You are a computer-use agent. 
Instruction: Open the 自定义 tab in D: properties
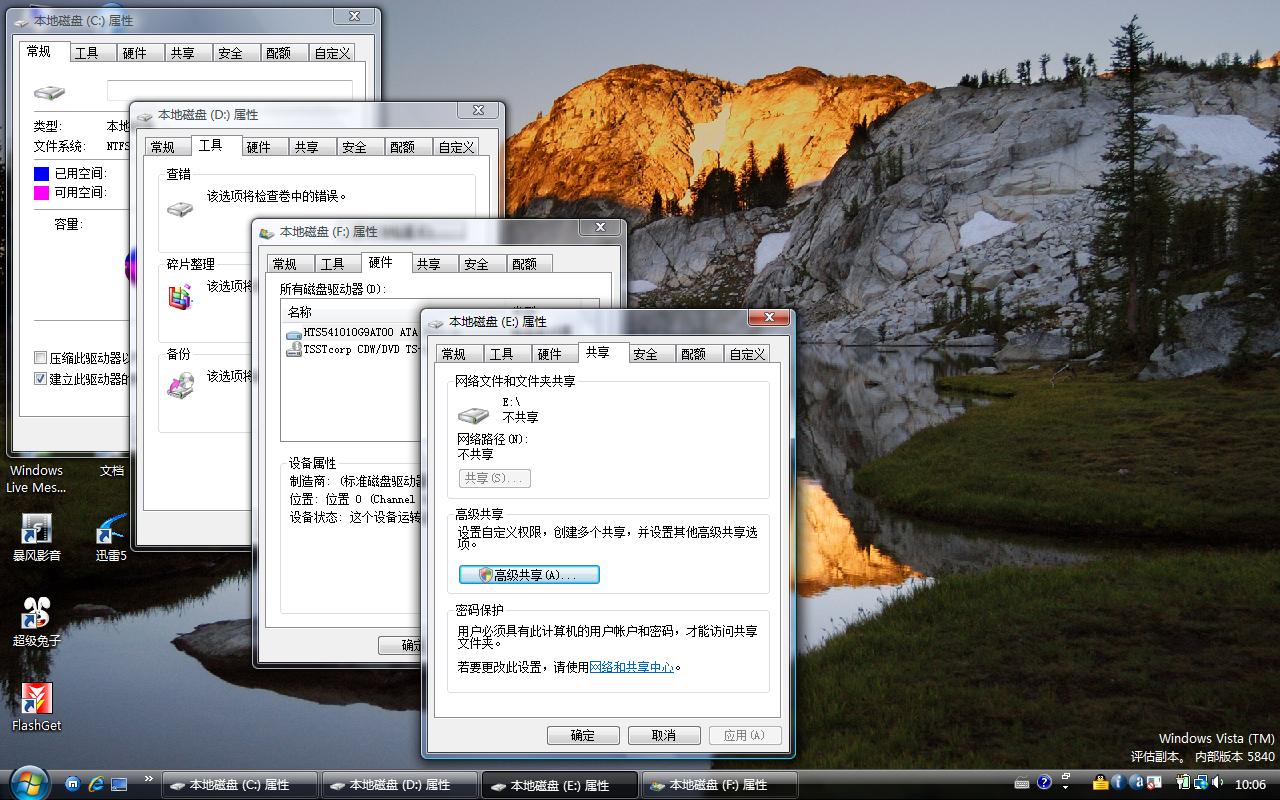click(456, 147)
